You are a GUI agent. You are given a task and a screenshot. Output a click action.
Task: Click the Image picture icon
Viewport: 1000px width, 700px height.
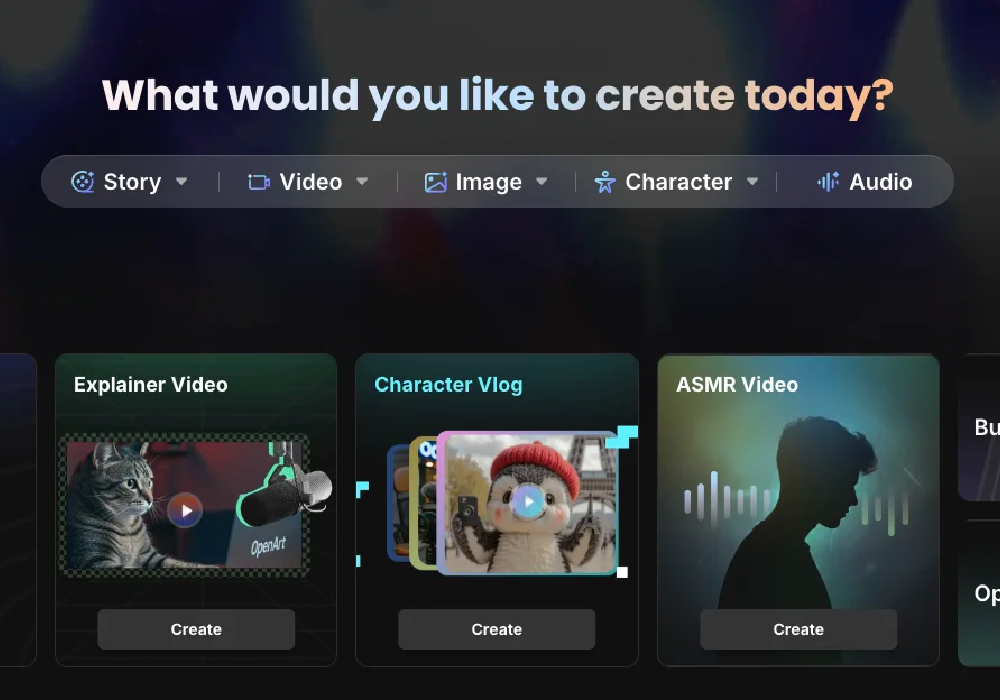pyautogui.click(x=436, y=182)
